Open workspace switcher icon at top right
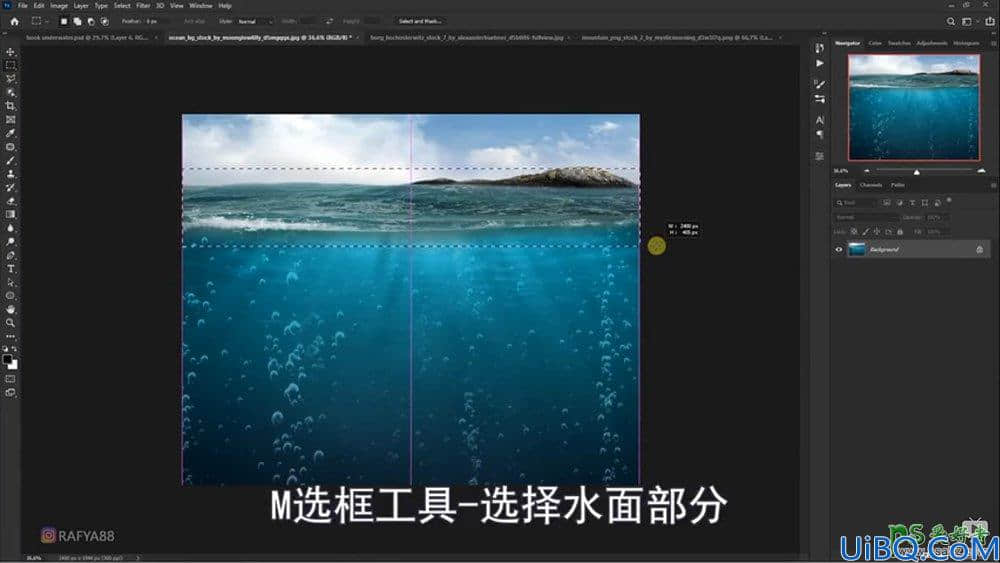The image size is (1000, 563). tap(967, 21)
